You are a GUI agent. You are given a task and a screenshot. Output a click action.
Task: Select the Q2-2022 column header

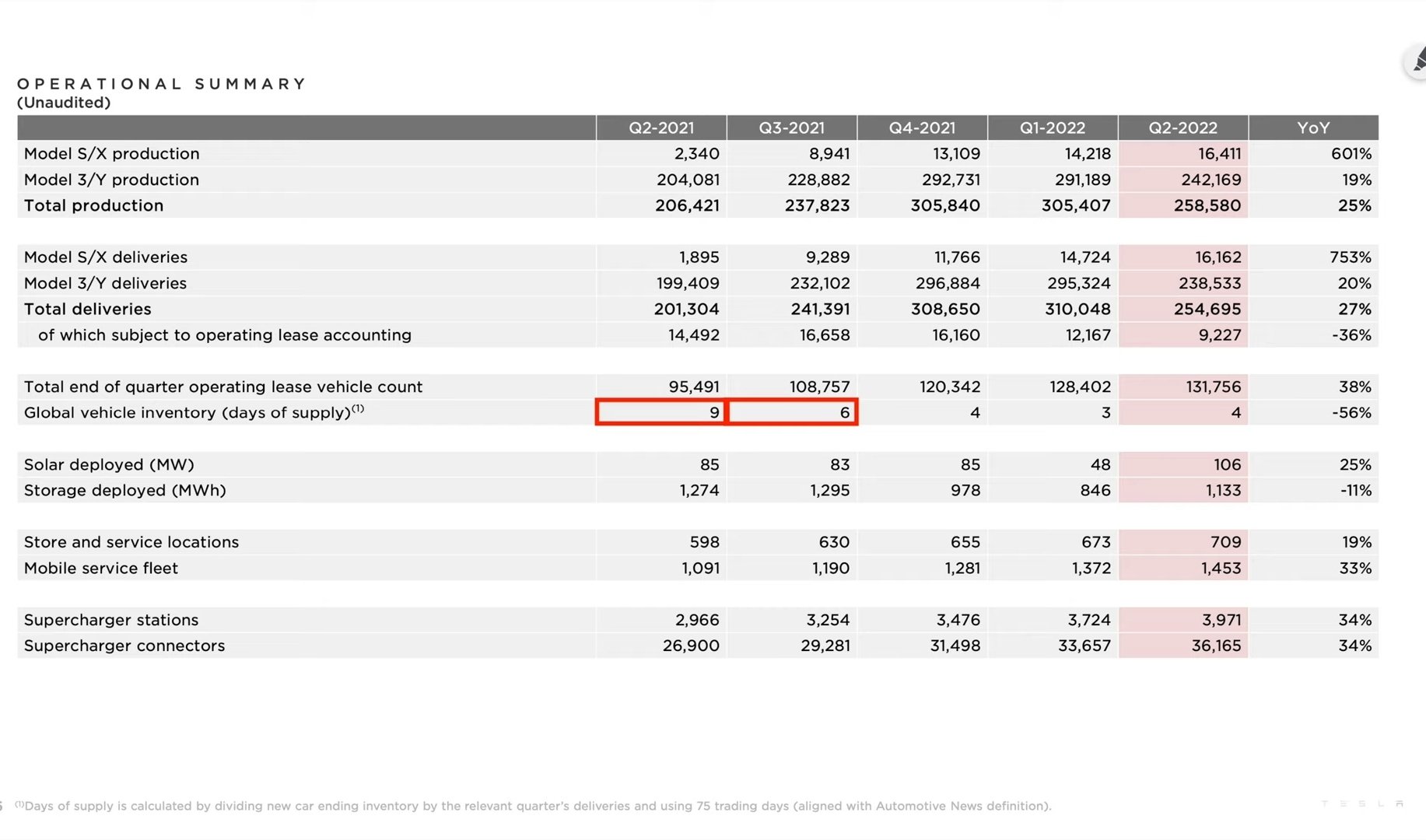coord(1182,128)
